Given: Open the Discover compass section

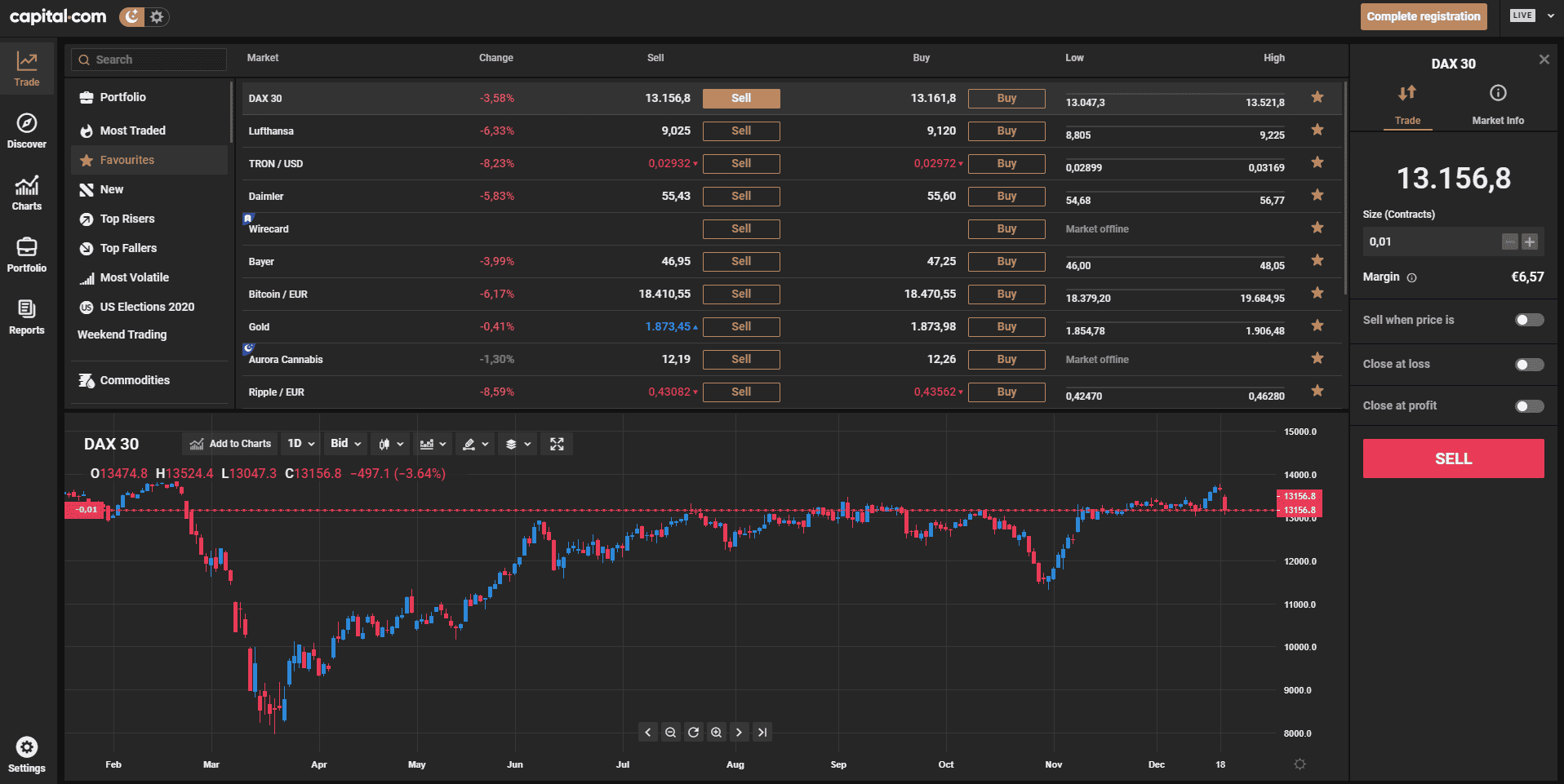Looking at the screenshot, I should (x=27, y=131).
